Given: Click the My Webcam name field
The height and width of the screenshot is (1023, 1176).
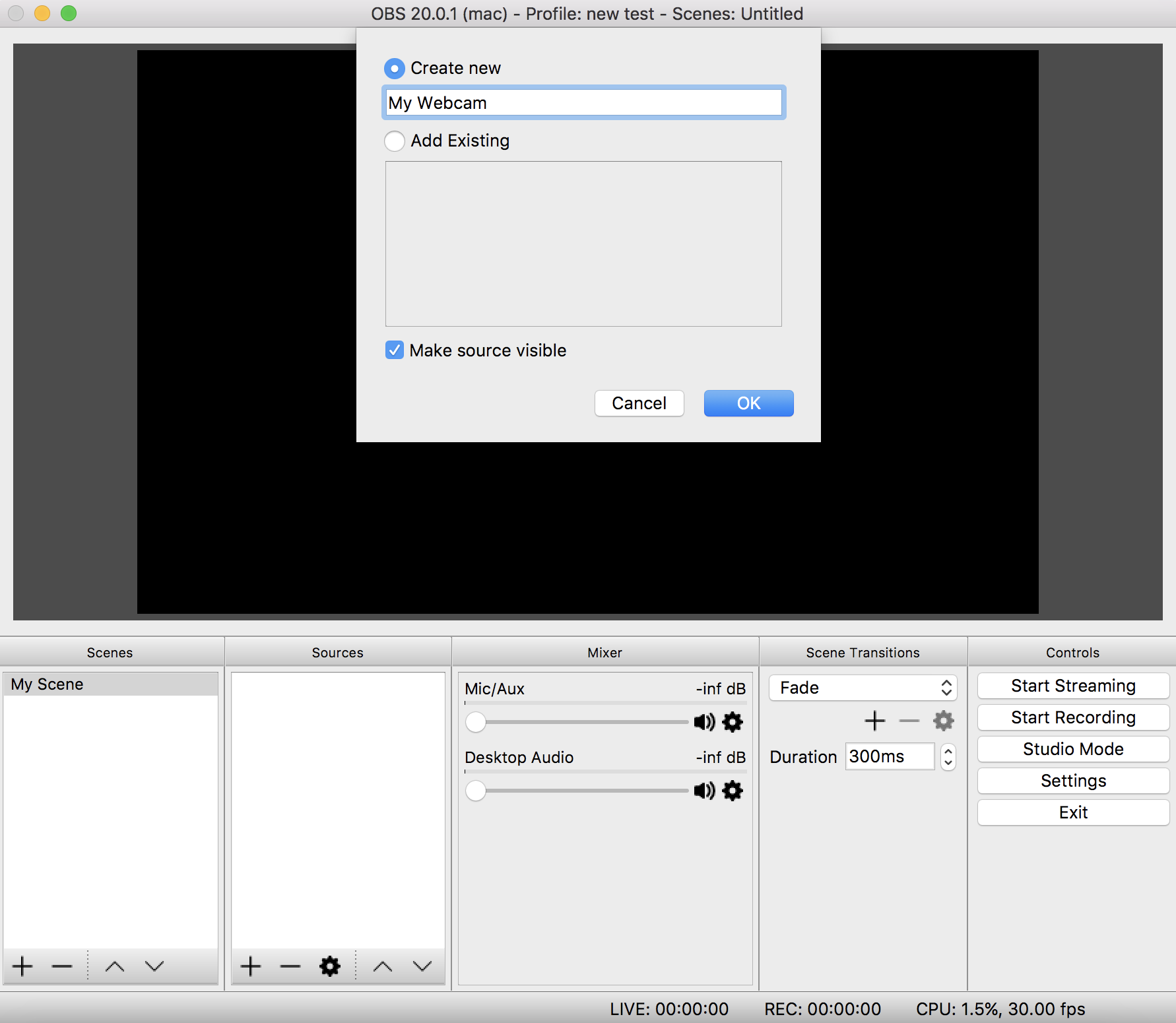Looking at the screenshot, I should pos(583,103).
